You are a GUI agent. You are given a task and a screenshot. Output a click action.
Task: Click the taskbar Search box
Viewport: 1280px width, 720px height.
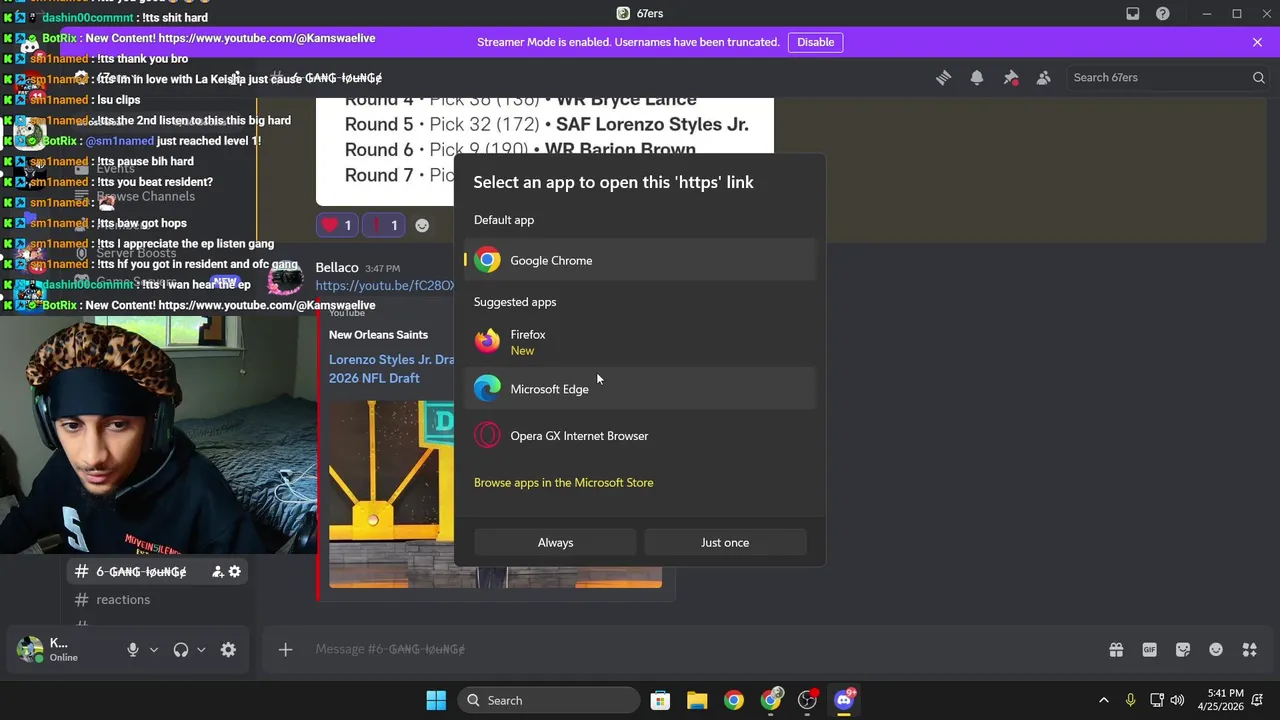click(548, 700)
